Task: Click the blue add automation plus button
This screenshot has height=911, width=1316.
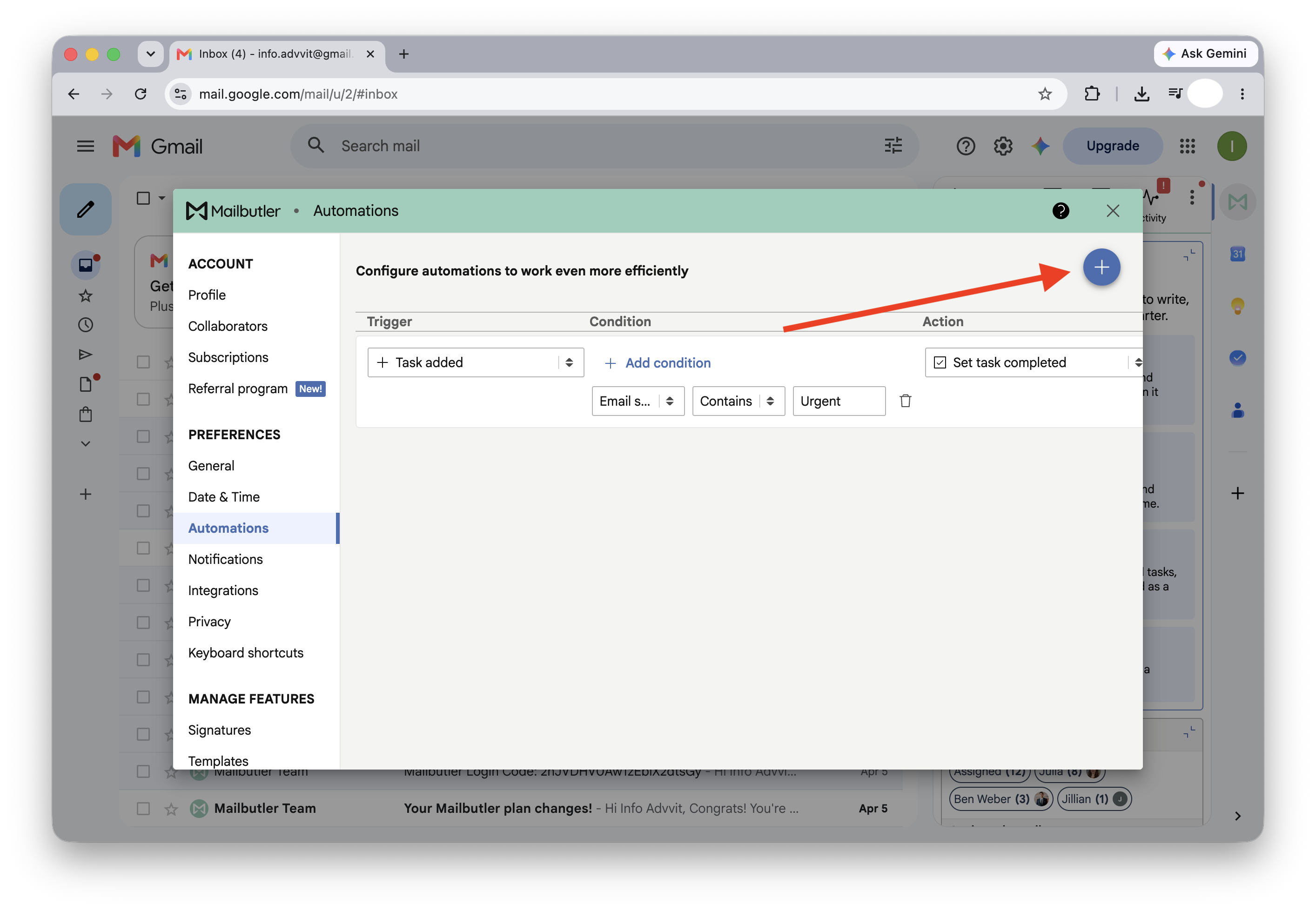Action: (1101, 267)
